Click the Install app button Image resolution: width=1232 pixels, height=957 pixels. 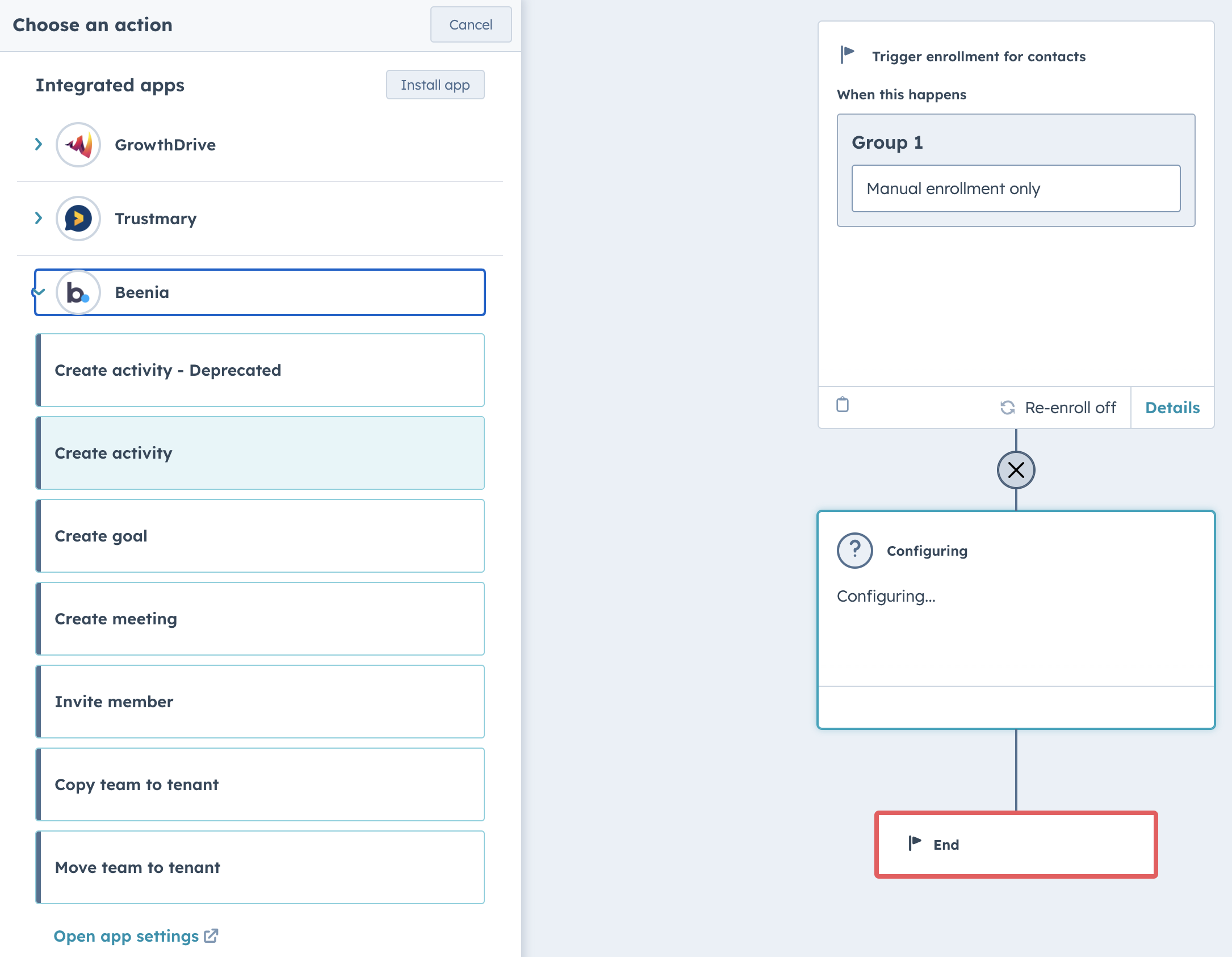coord(435,85)
